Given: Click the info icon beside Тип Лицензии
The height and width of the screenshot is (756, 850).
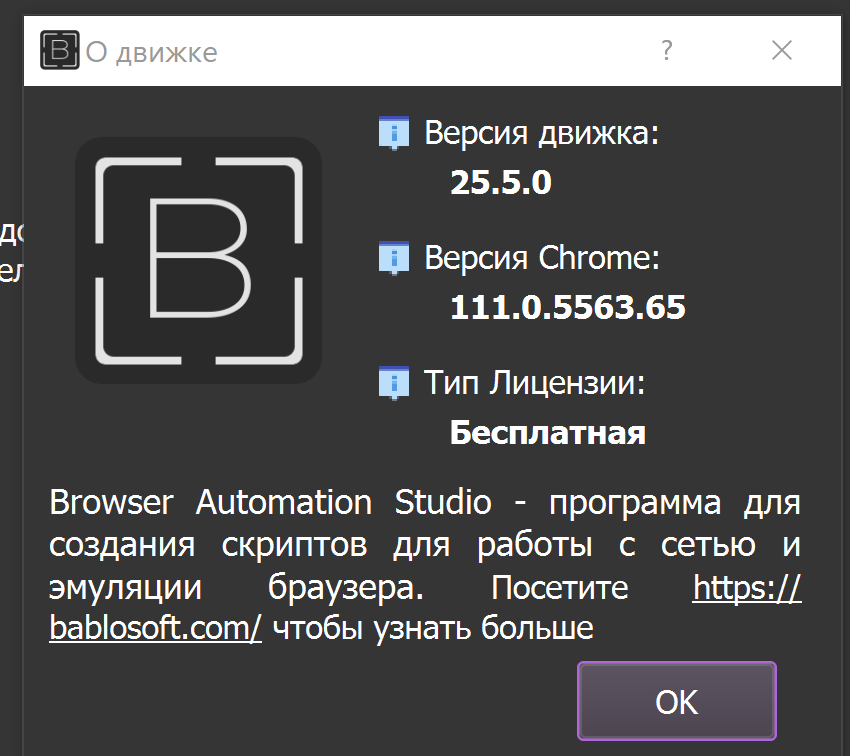Looking at the screenshot, I should click(393, 382).
